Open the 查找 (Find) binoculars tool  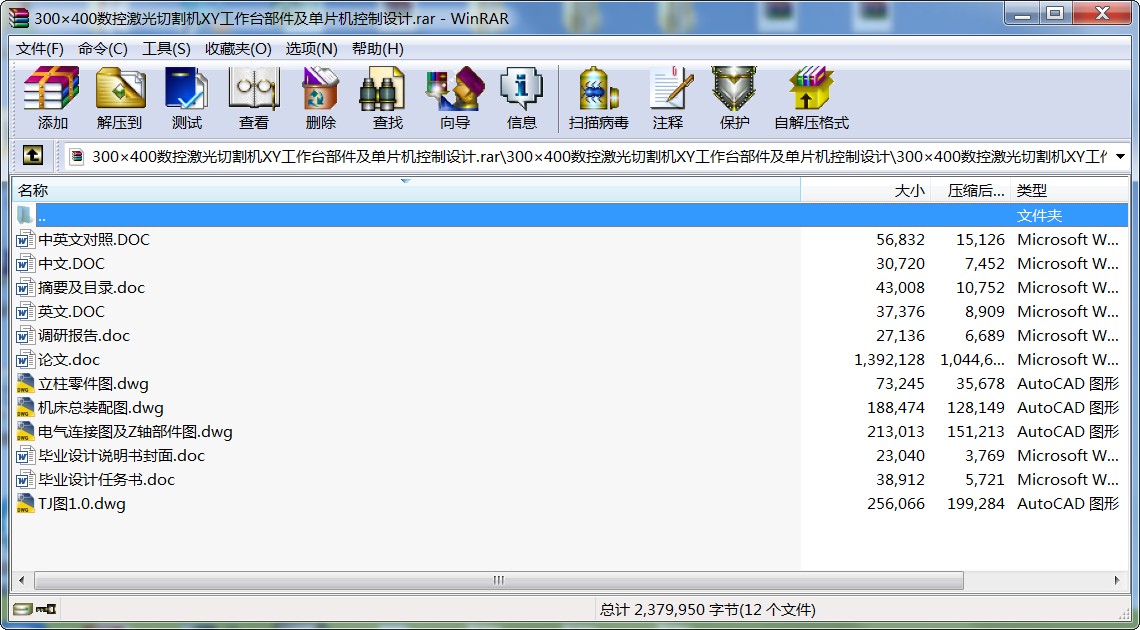[387, 98]
